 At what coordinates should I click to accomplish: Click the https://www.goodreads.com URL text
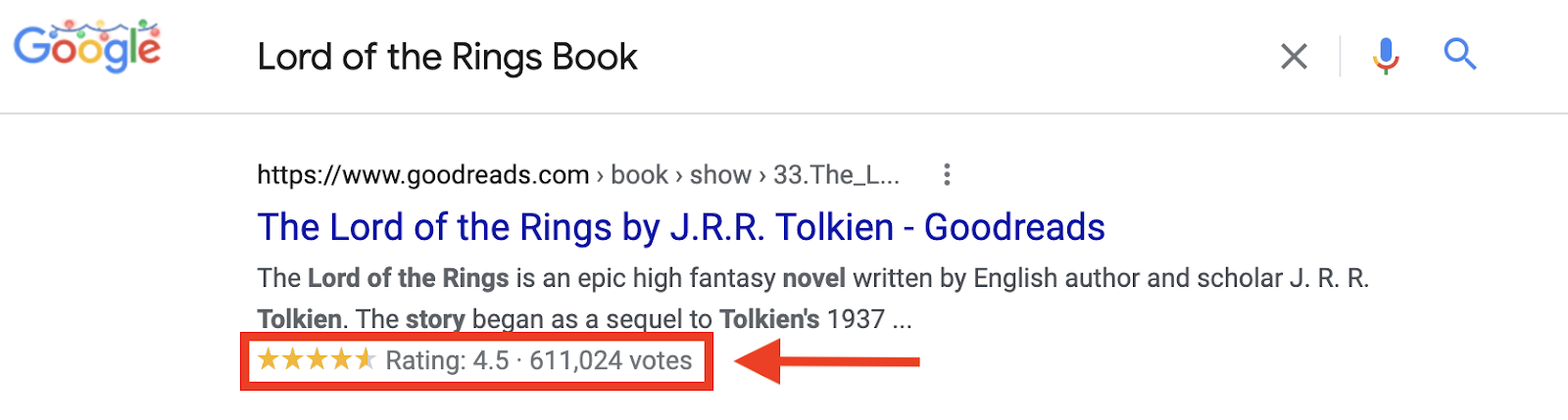pos(422,175)
